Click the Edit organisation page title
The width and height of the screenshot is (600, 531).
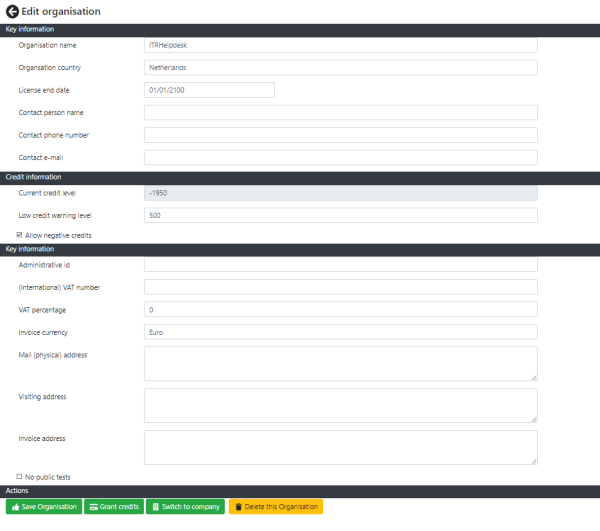(61, 11)
